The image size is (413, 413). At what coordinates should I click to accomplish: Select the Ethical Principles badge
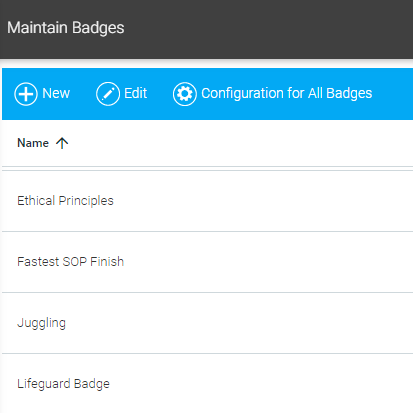pos(65,201)
